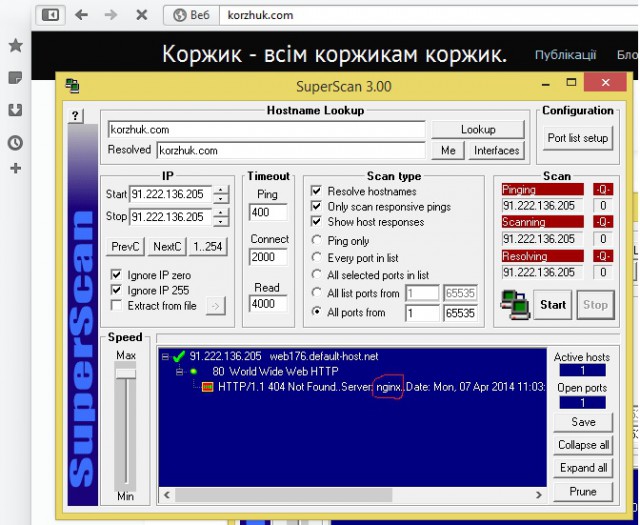
Task: Click Collapse all button
Action: pos(583,445)
